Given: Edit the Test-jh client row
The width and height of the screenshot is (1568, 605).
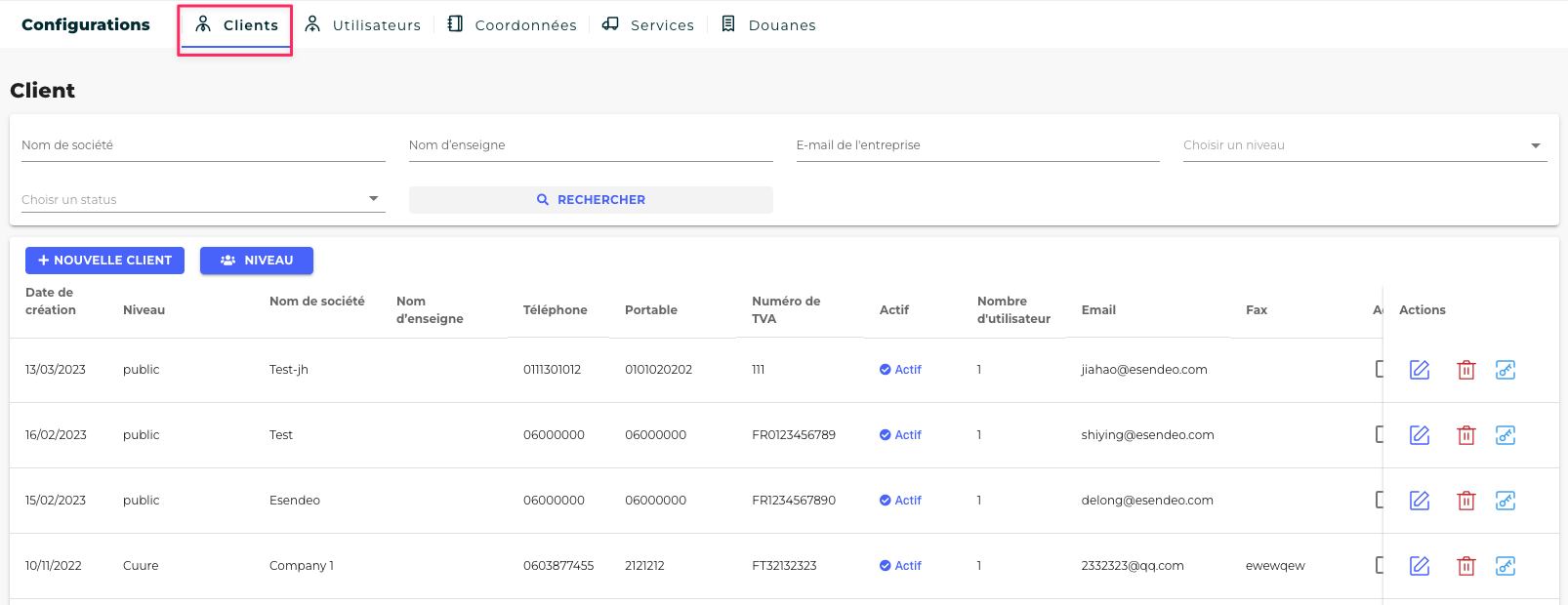Looking at the screenshot, I should point(1419,370).
